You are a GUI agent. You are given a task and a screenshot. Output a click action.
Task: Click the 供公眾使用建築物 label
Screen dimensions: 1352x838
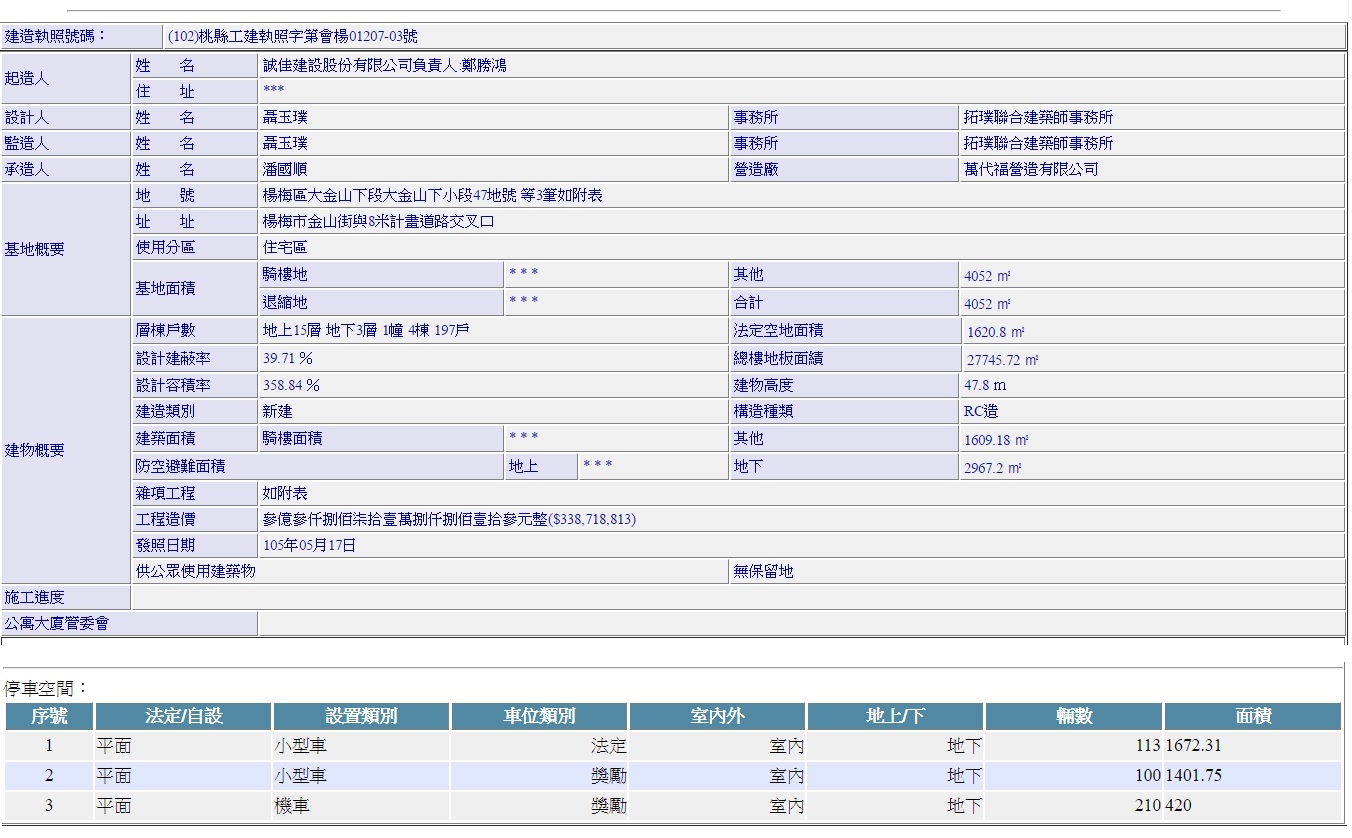pos(195,572)
